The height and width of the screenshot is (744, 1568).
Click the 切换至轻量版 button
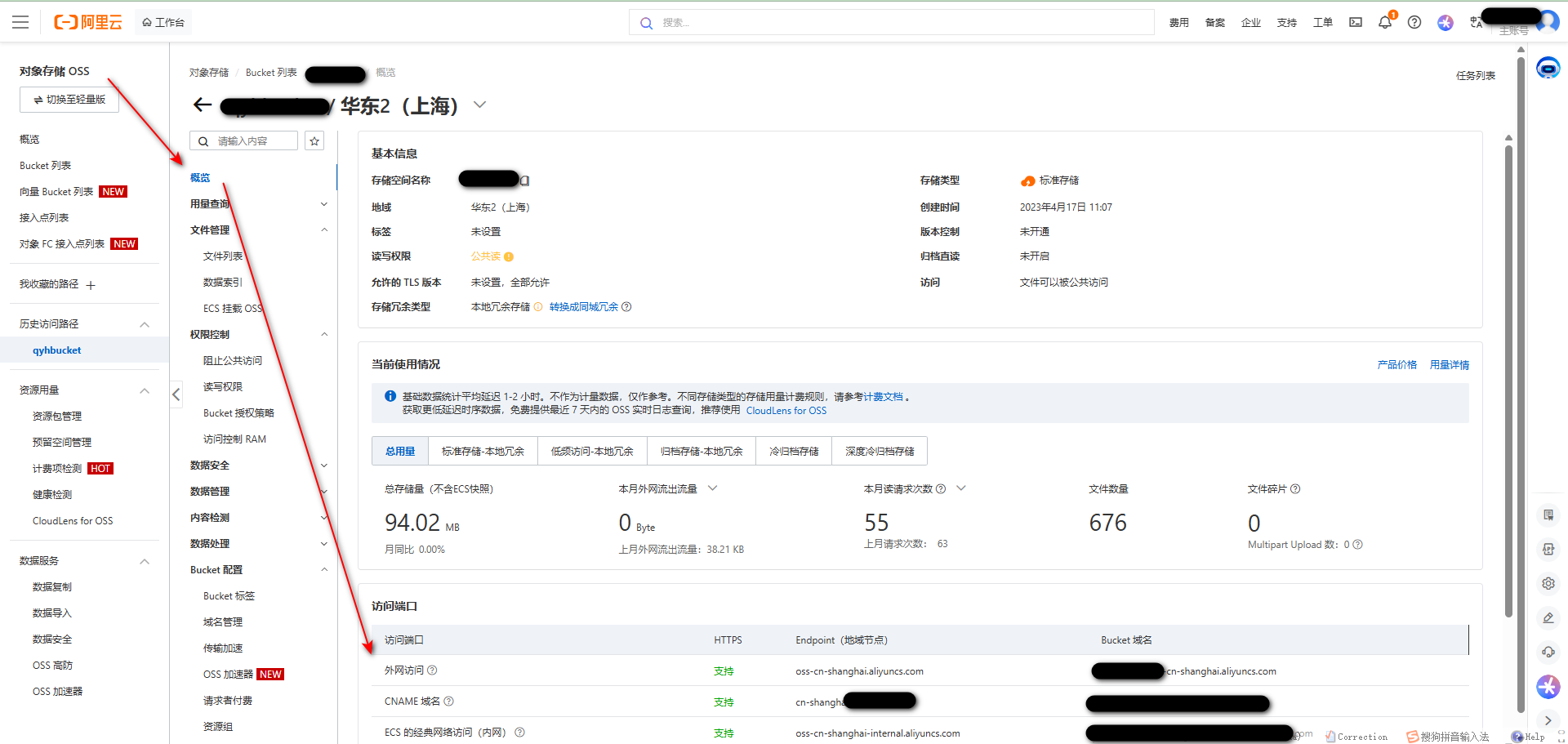(x=69, y=99)
